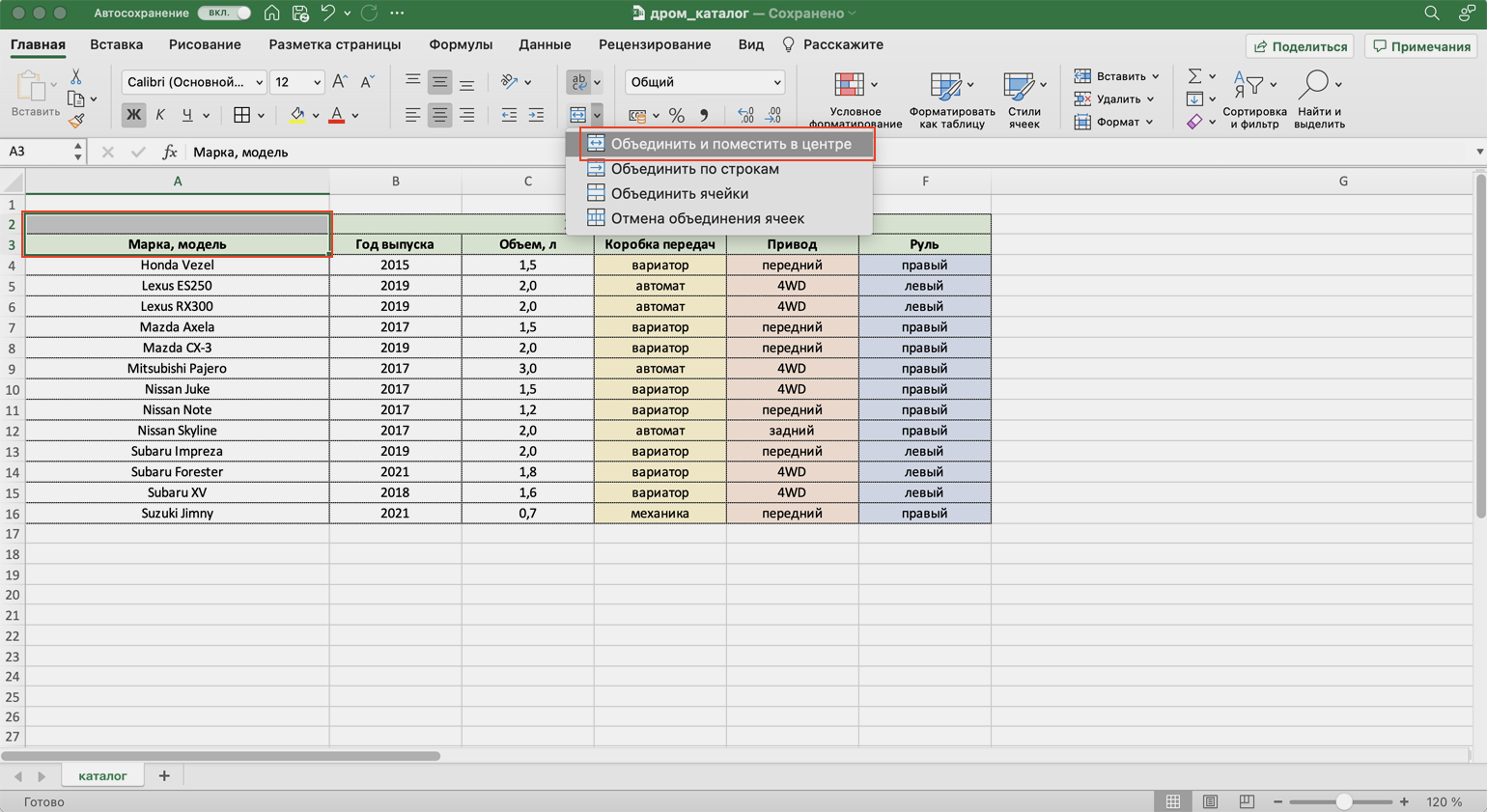Click the borders grid icon
The height and width of the screenshot is (812, 1487).
tap(241, 115)
